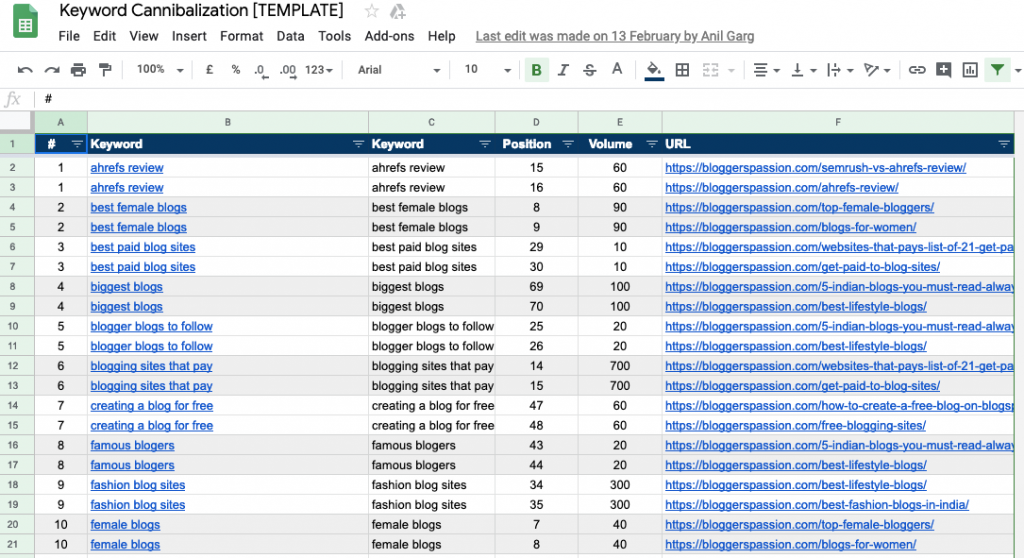Viewport: 1024px width, 558px height.
Task: Print the spreadsheet with printer icon
Action: 78,70
